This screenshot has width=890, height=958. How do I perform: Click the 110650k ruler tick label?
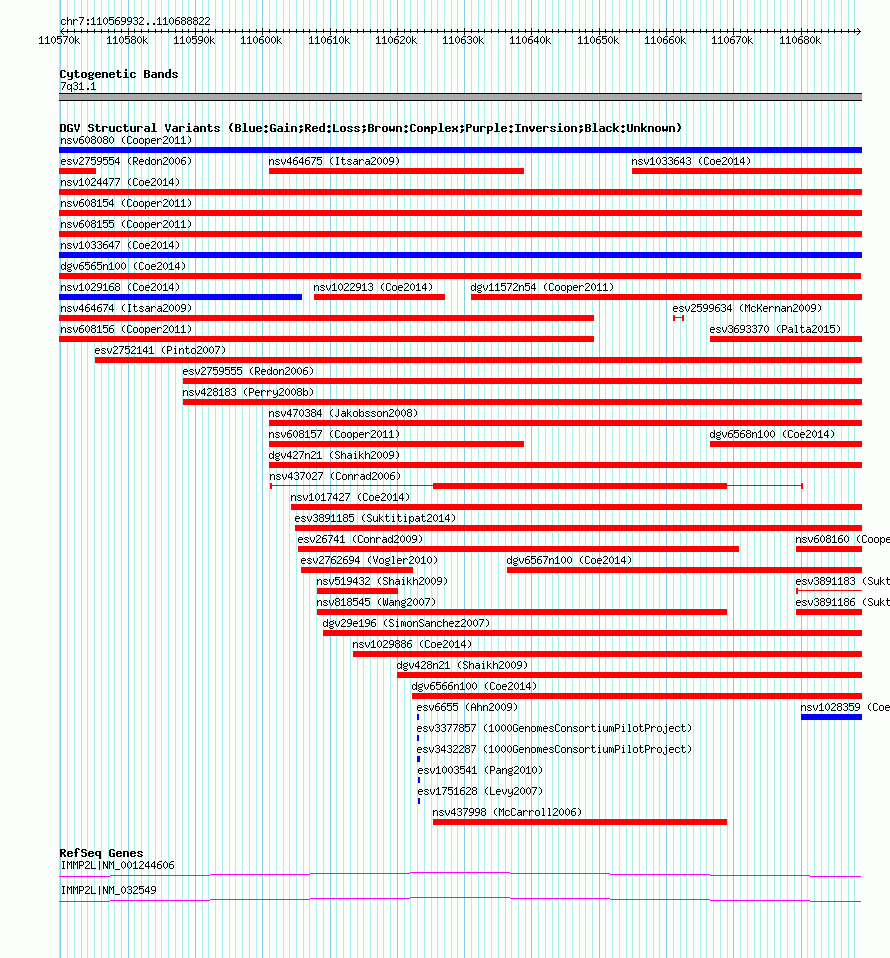click(x=598, y=40)
